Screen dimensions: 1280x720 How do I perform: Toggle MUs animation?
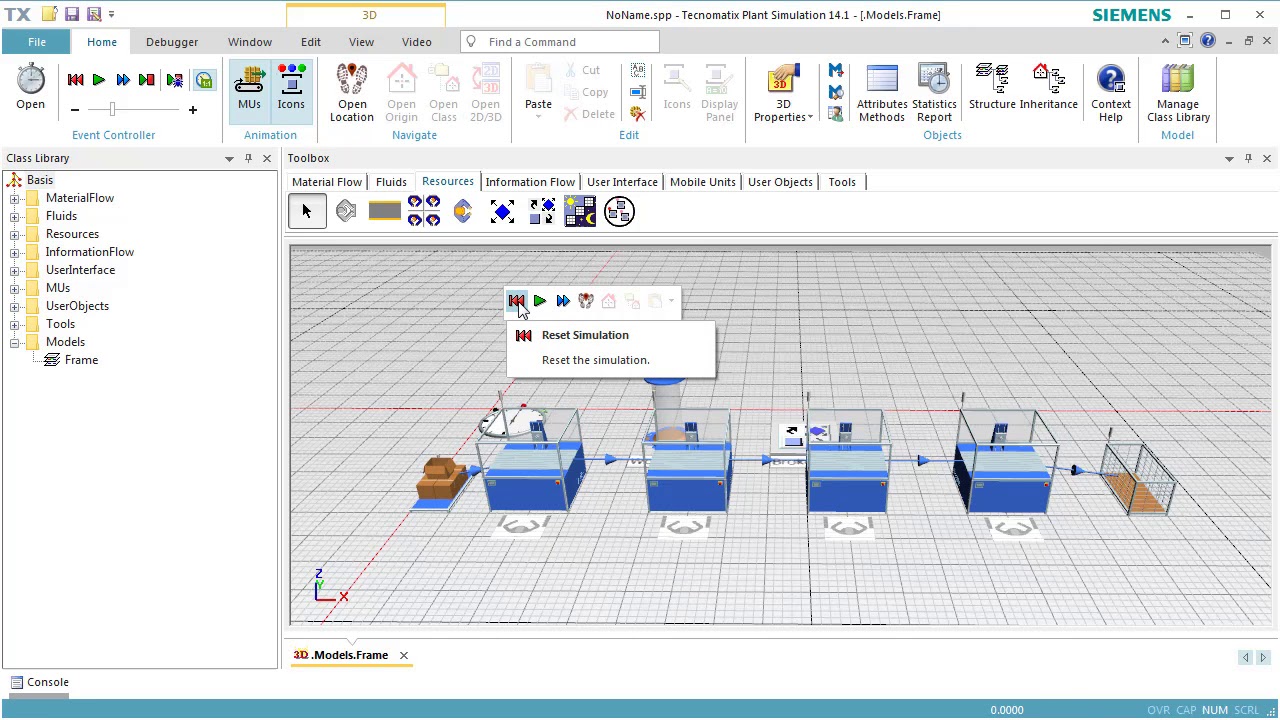click(249, 88)
